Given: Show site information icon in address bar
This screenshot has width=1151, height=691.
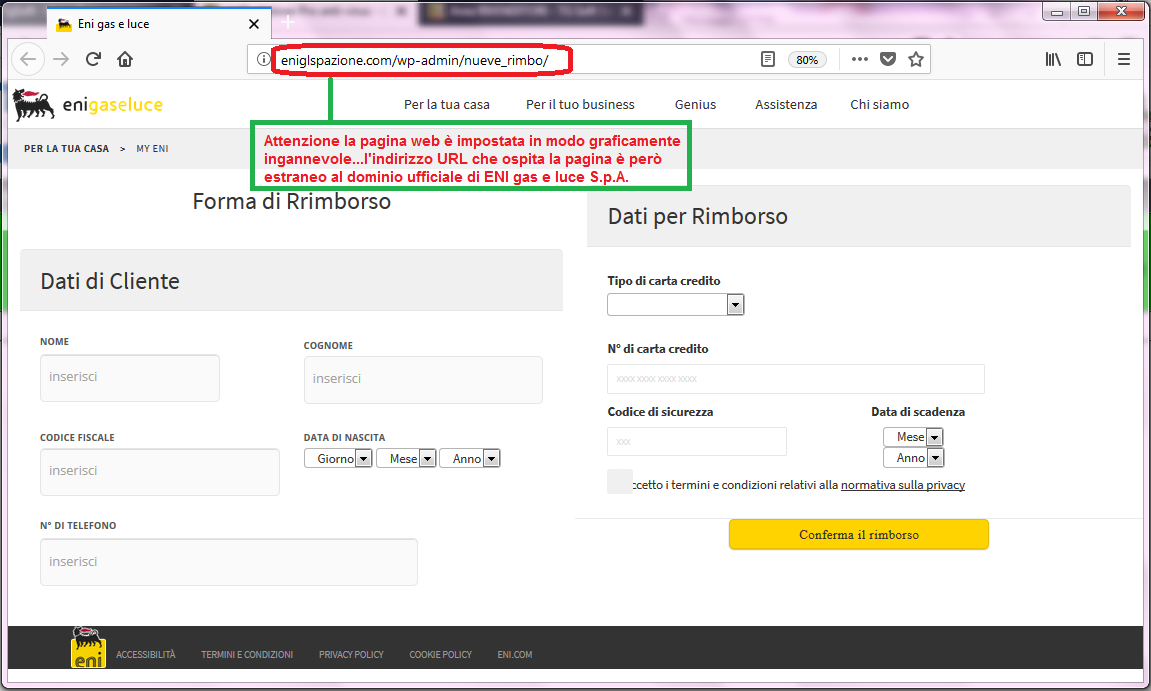Looking at the screenshot, I should coord(263,59).
